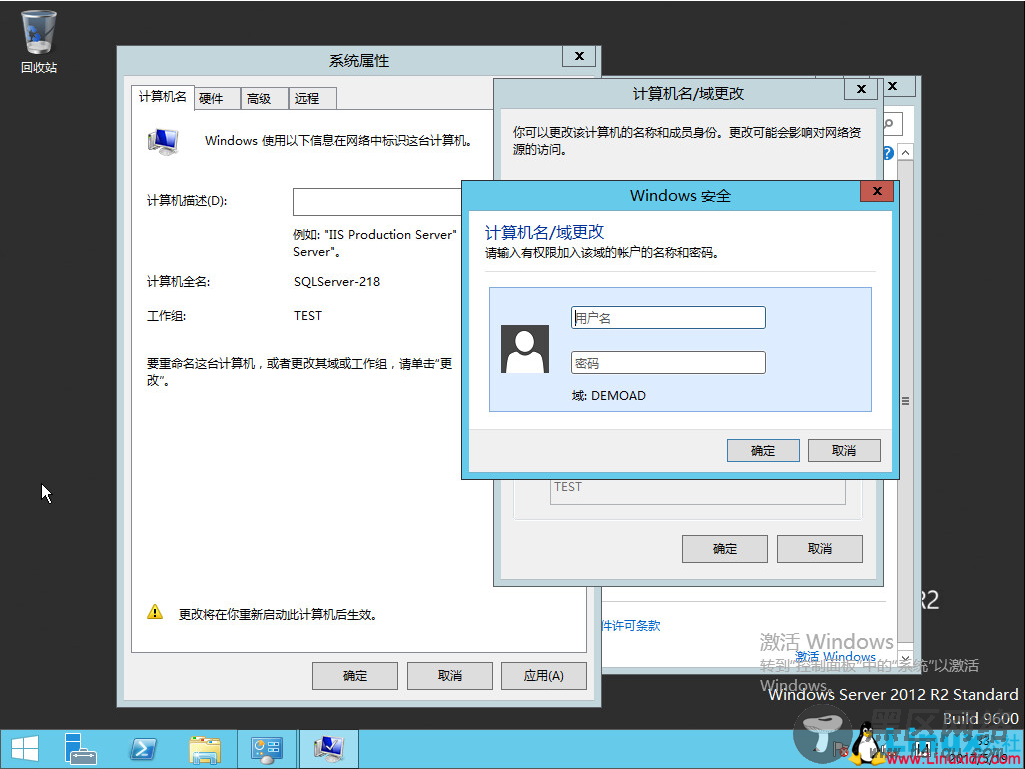Click 应用(A) in 系统属性 window
The image size is (1025, 769).
tap(544, 675)
